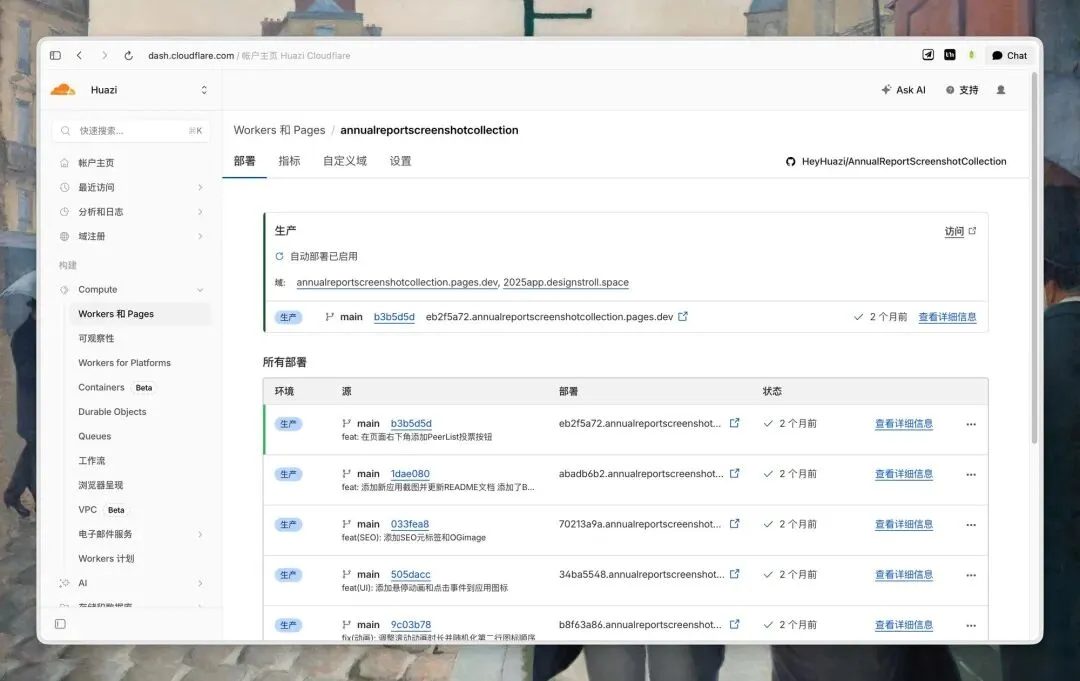Open commit 033fea8 link
The height and width of the screenshot is (681, 1080).
pos(410,524)
